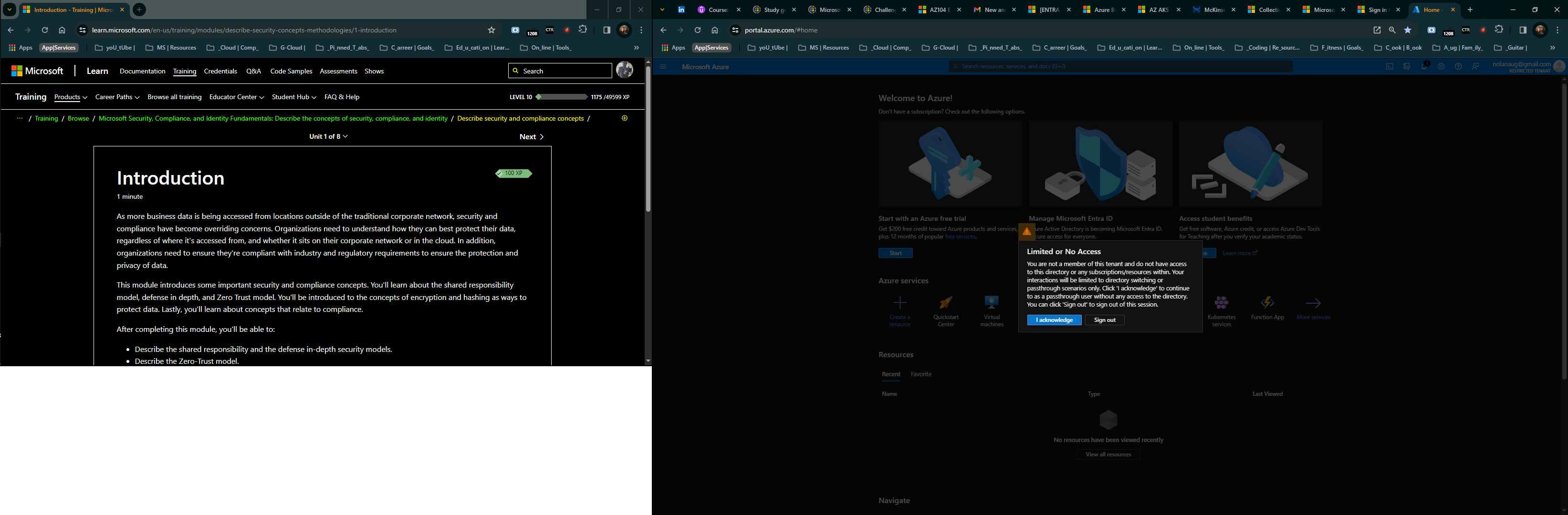Expand the Products dropdown
Screen dimensions: 1568x515
click(71, 97)
